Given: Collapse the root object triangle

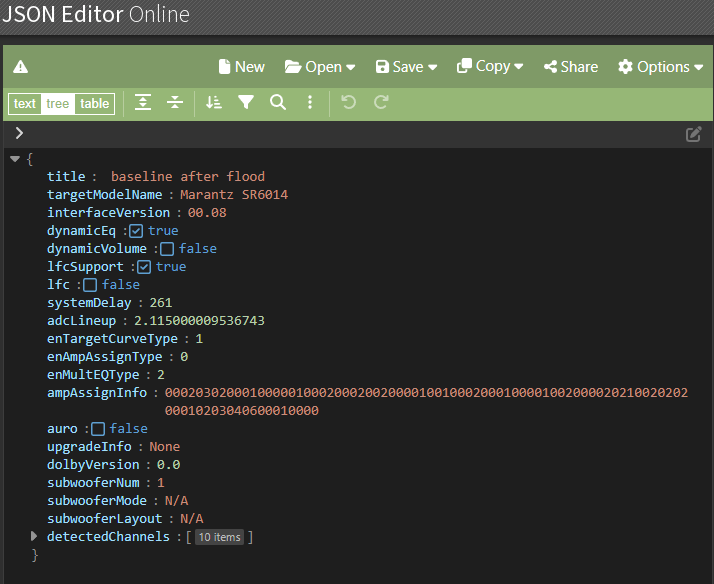Looking at the screenshot, I should click(x=15, y=159).
